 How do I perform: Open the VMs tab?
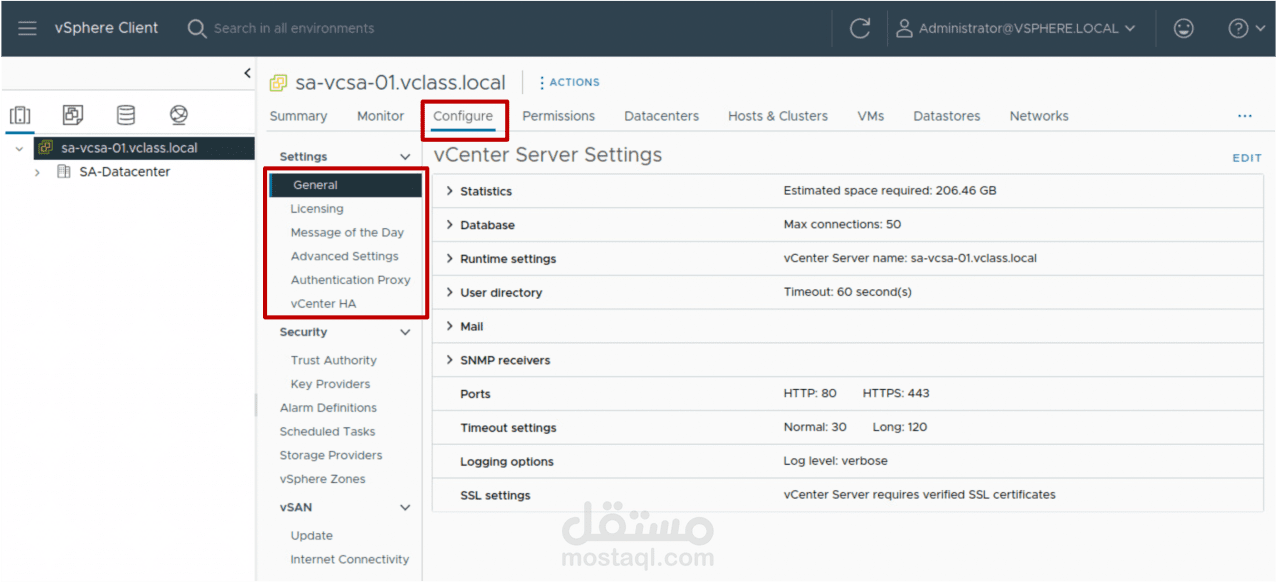coord(871,116)
